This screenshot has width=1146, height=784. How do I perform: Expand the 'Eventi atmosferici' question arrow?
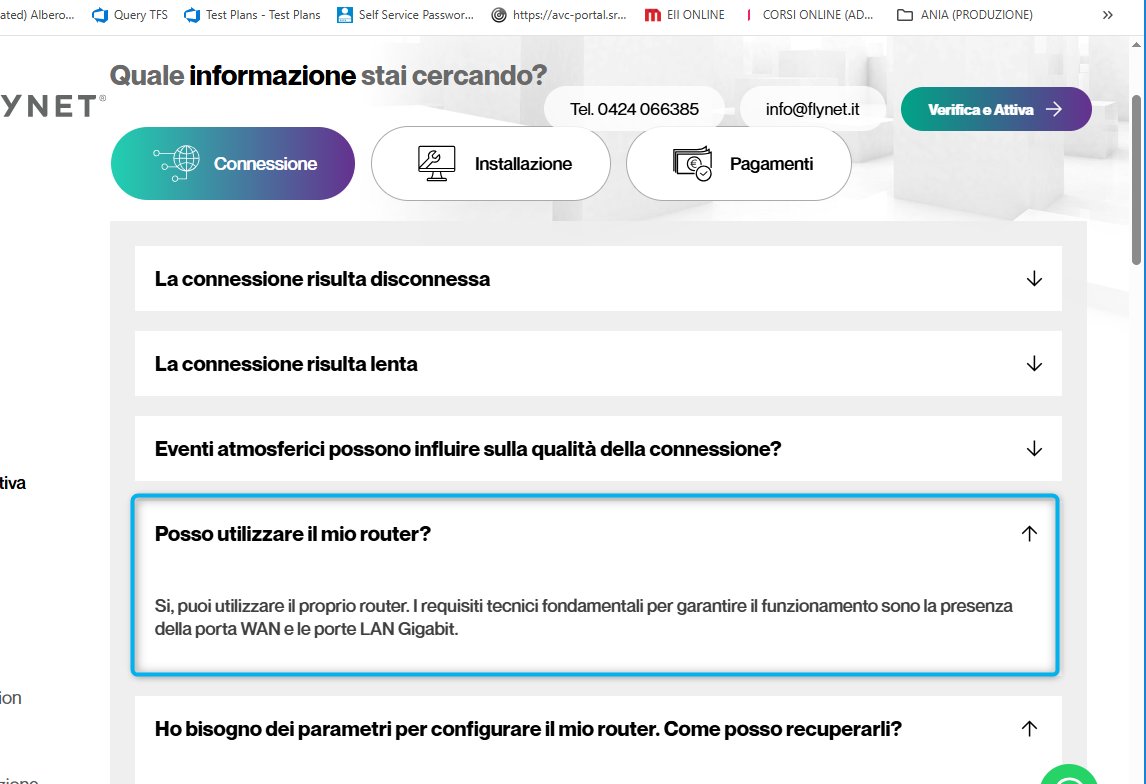tap(1033, 449)
